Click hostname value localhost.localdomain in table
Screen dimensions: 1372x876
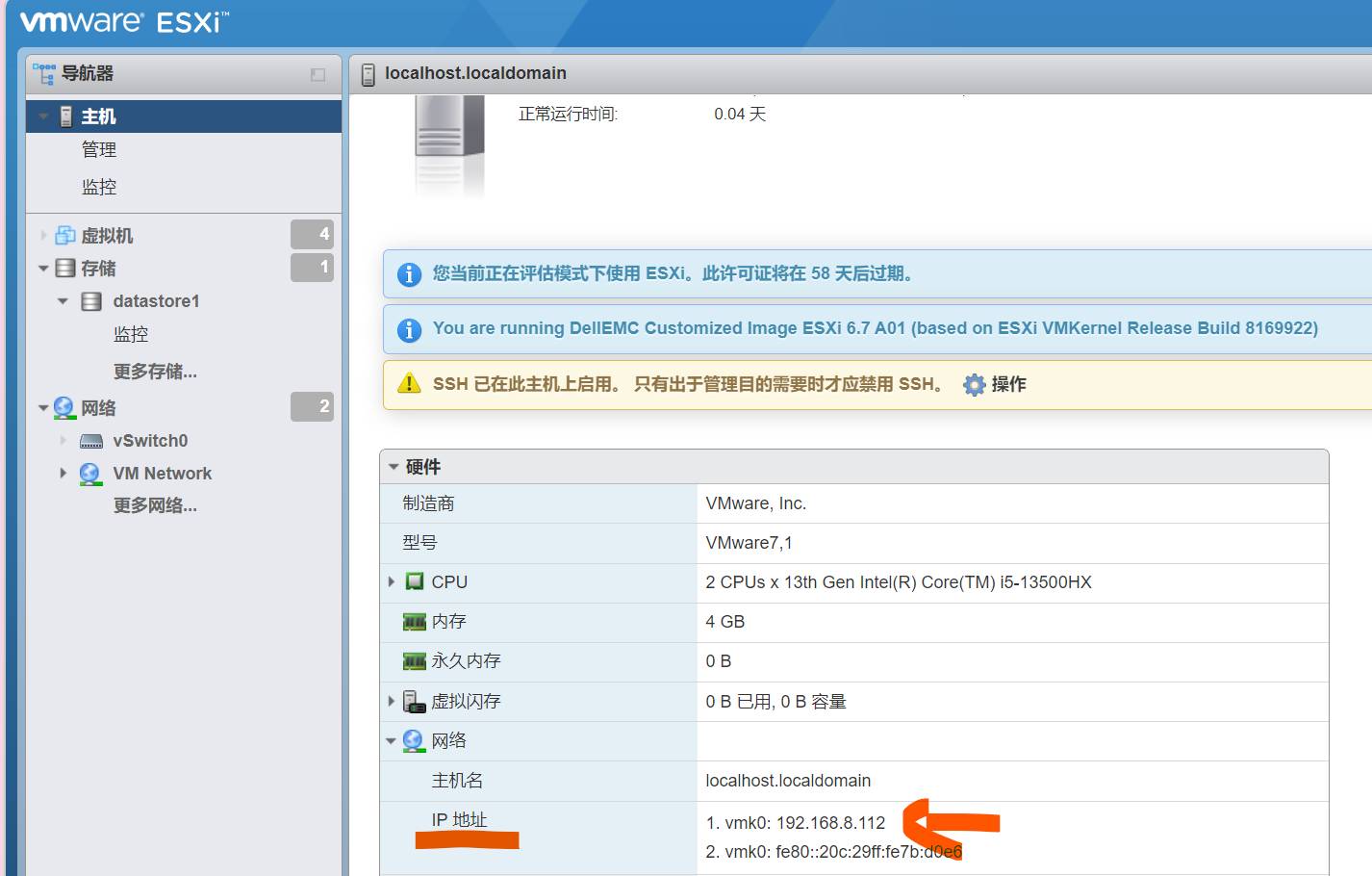tap(788, 781)
